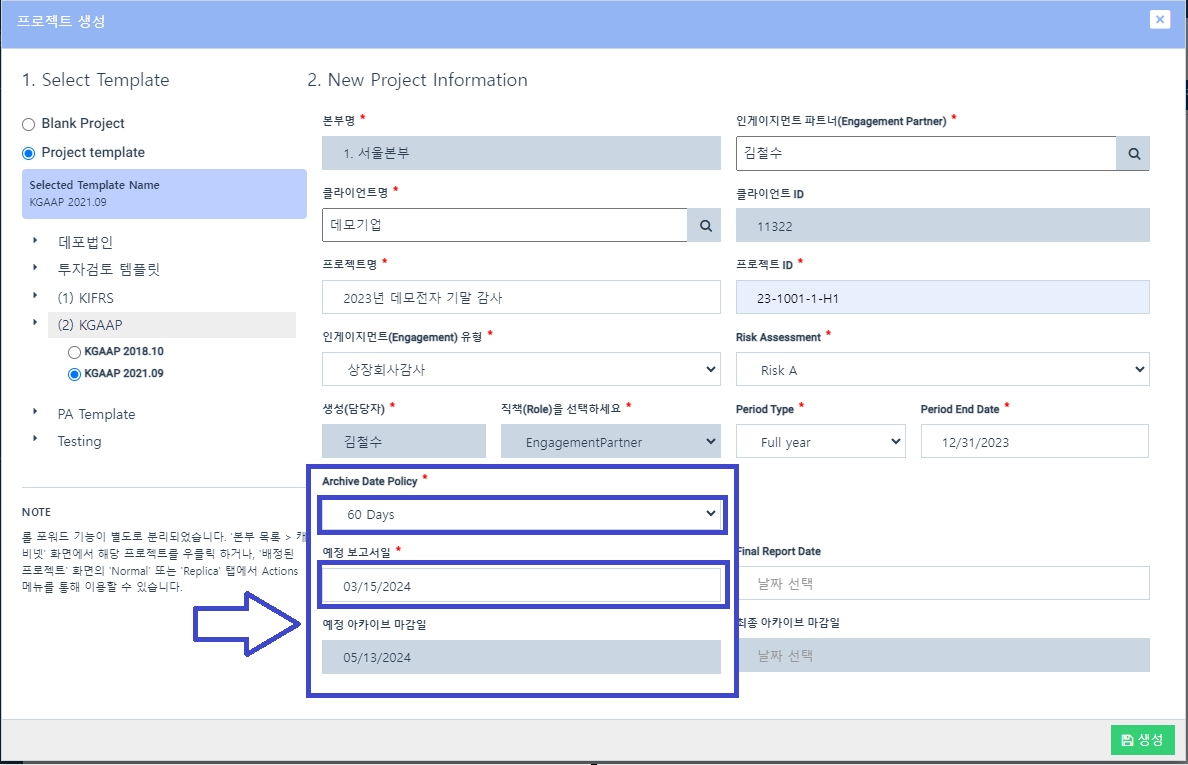Click the search magnifier beside Engagement Partner field
1188x765 pixels.
[1134, 153]
